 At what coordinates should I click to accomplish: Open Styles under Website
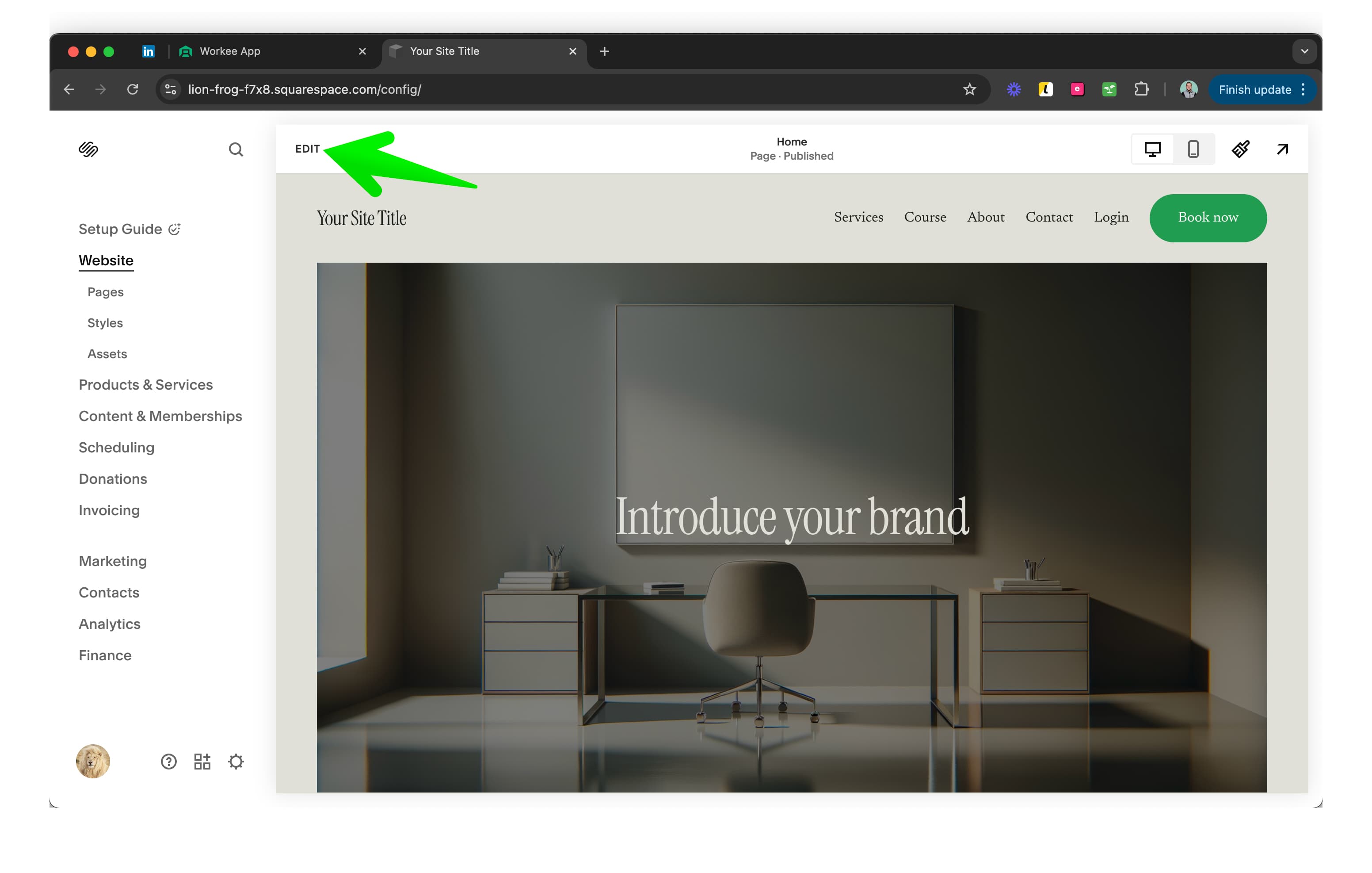(x=105, y=323)
